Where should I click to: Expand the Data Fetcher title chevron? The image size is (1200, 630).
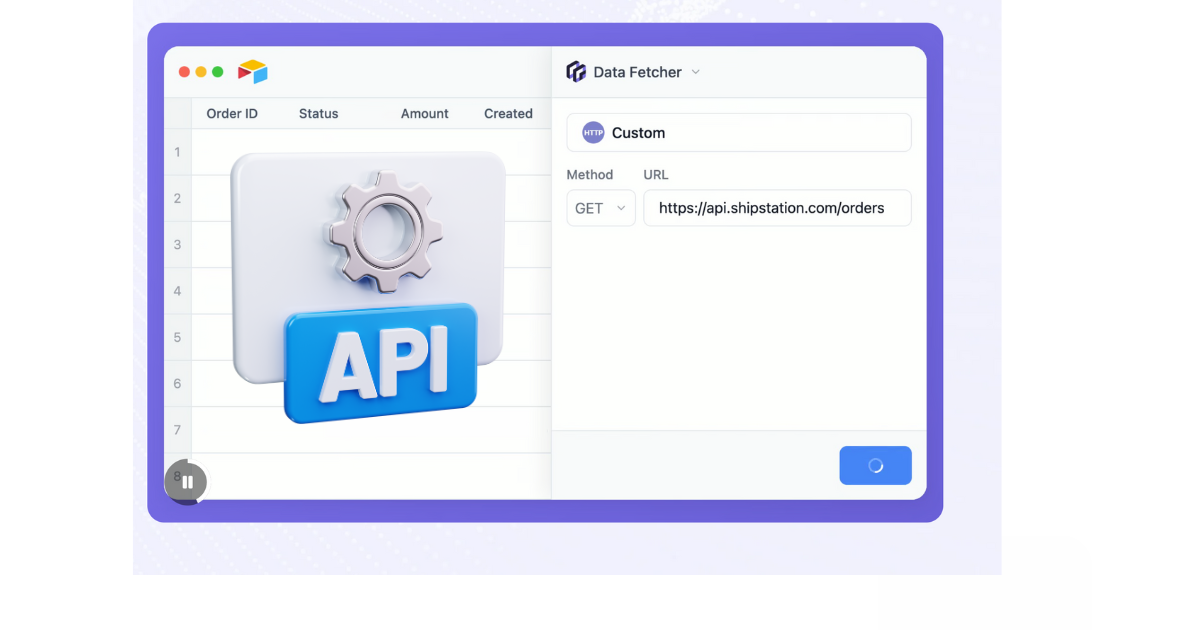(696, 72)
